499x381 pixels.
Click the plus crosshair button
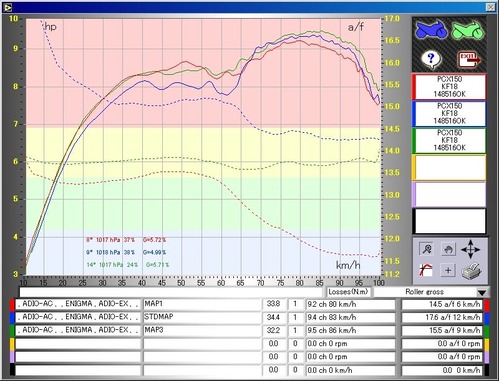[448, 270]
